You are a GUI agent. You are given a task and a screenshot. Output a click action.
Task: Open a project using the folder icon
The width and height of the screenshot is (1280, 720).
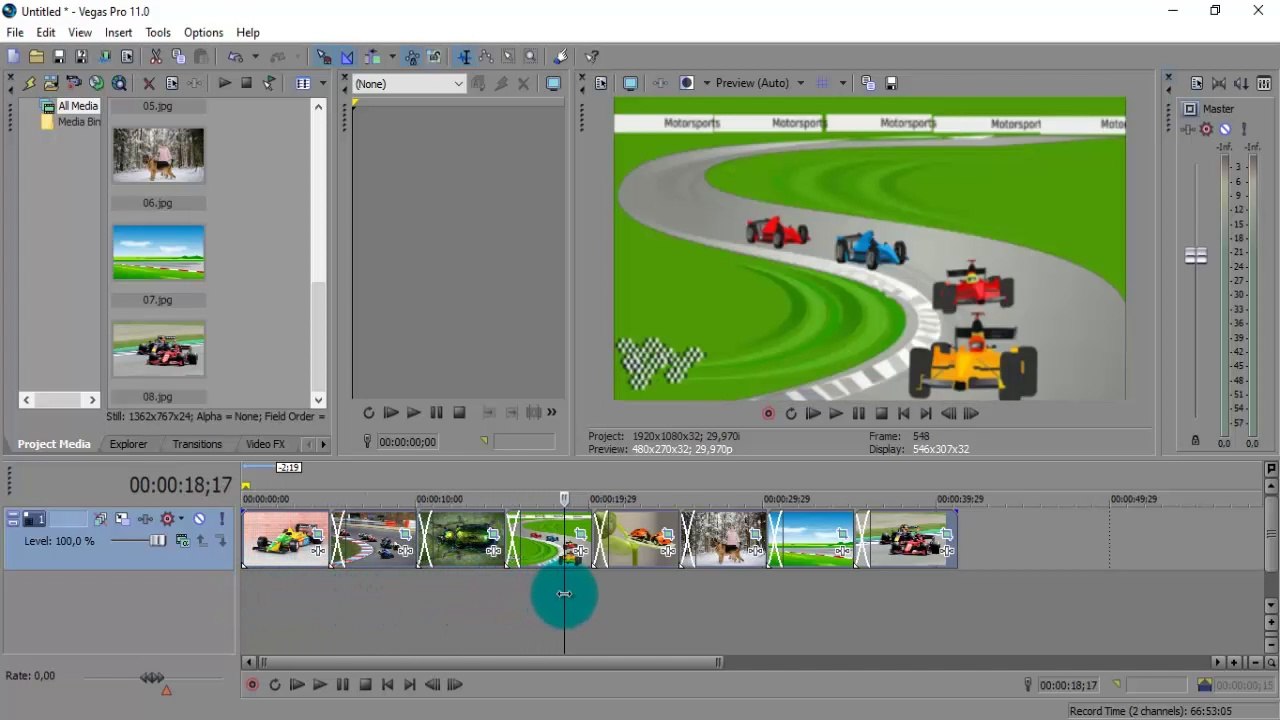click(x=36, y=57)
